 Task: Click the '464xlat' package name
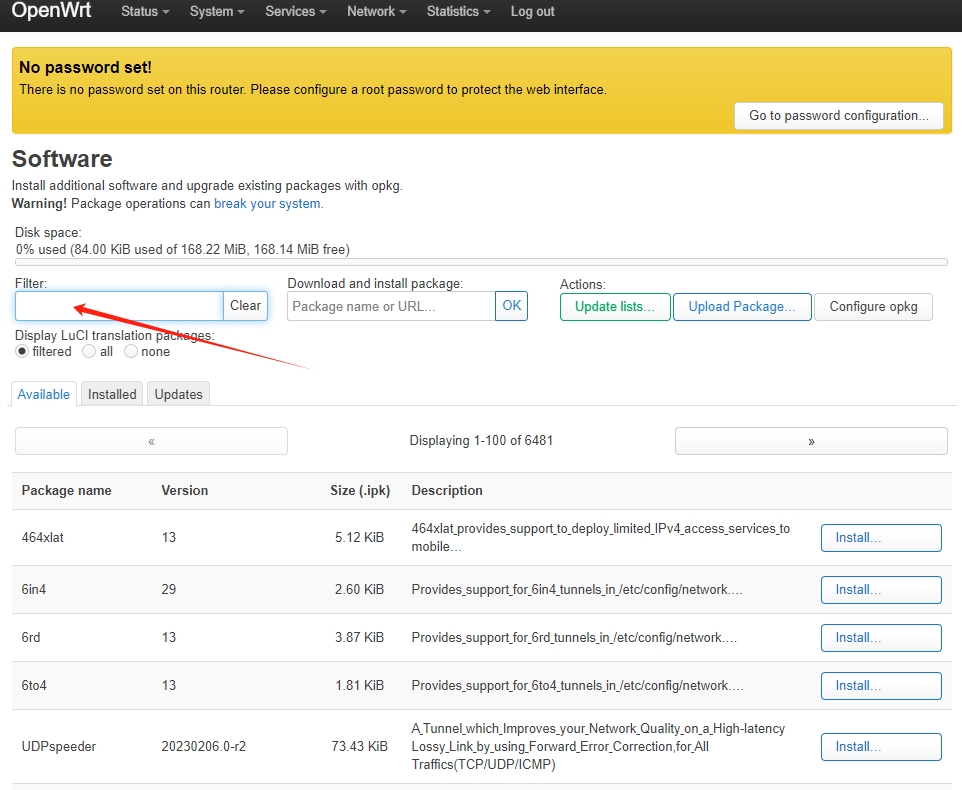click(x=42, y=537)
